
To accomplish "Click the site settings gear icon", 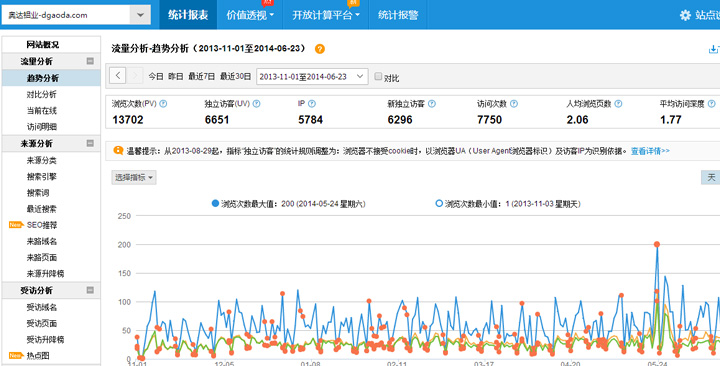I will tap(685, 15).
